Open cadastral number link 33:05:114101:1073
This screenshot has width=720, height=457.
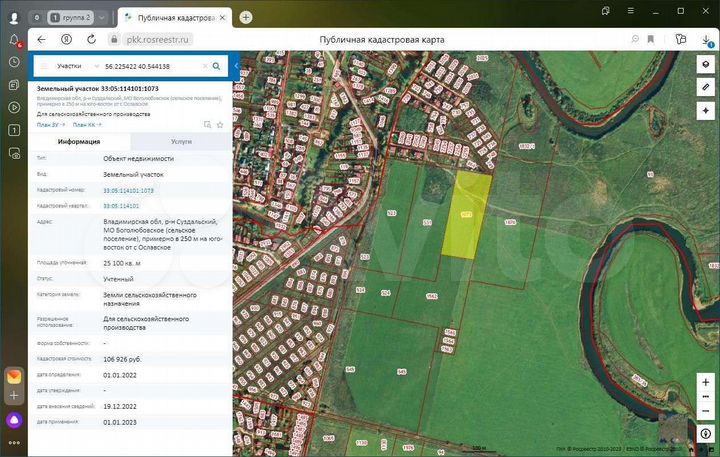[x=128, y=190]
